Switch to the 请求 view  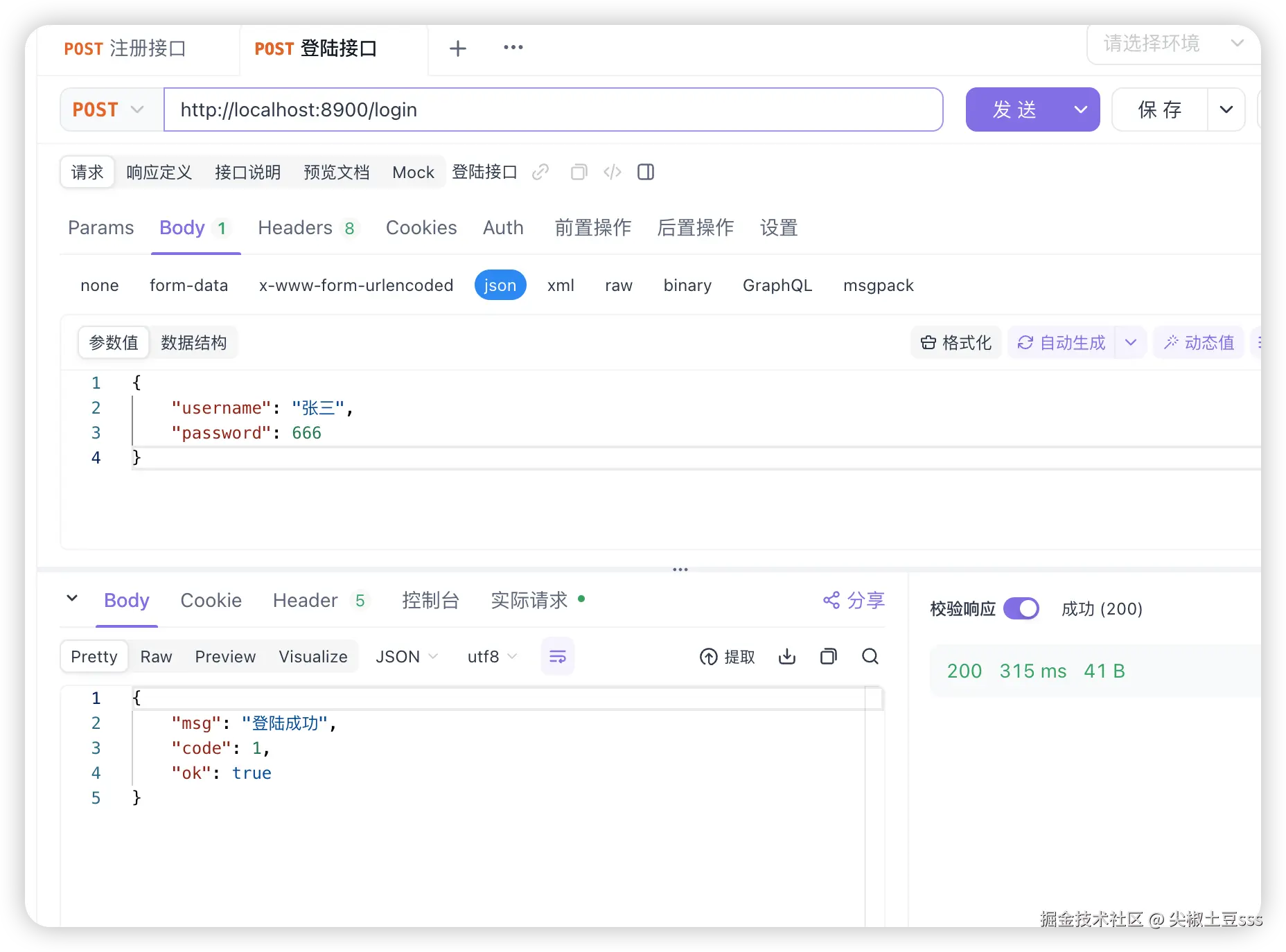[87, 173]
